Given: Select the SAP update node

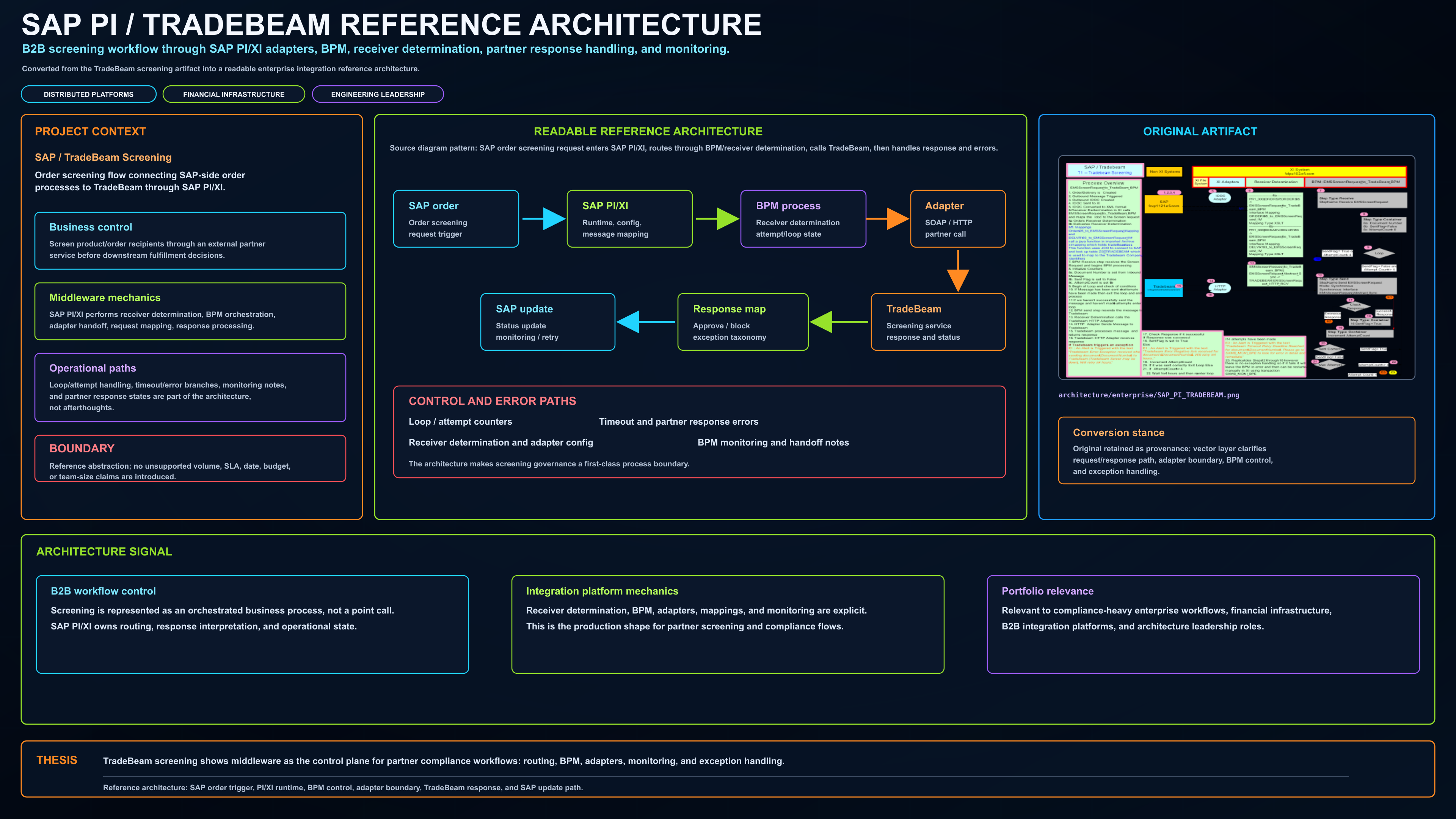Looking at the screenshot, I should tap(548, 322).
